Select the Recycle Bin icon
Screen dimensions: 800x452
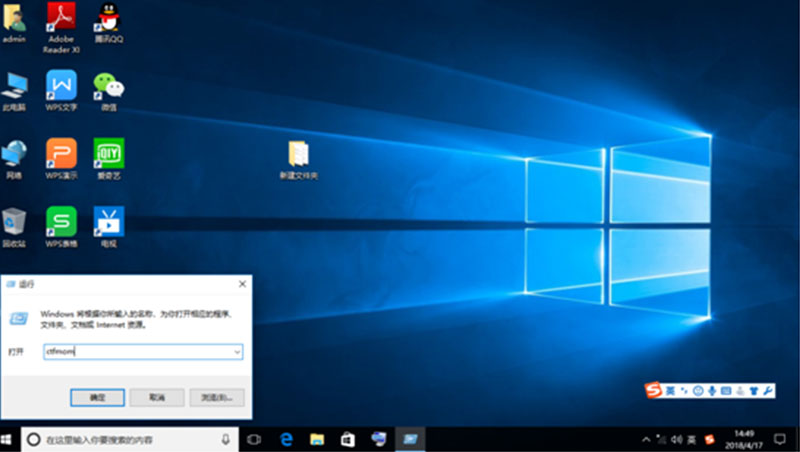[14, 222]
